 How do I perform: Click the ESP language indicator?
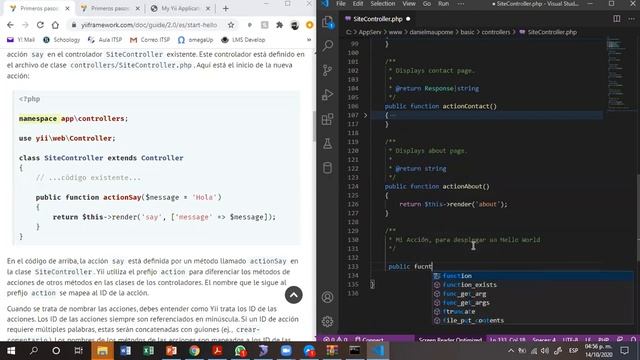tap(573, 351)
